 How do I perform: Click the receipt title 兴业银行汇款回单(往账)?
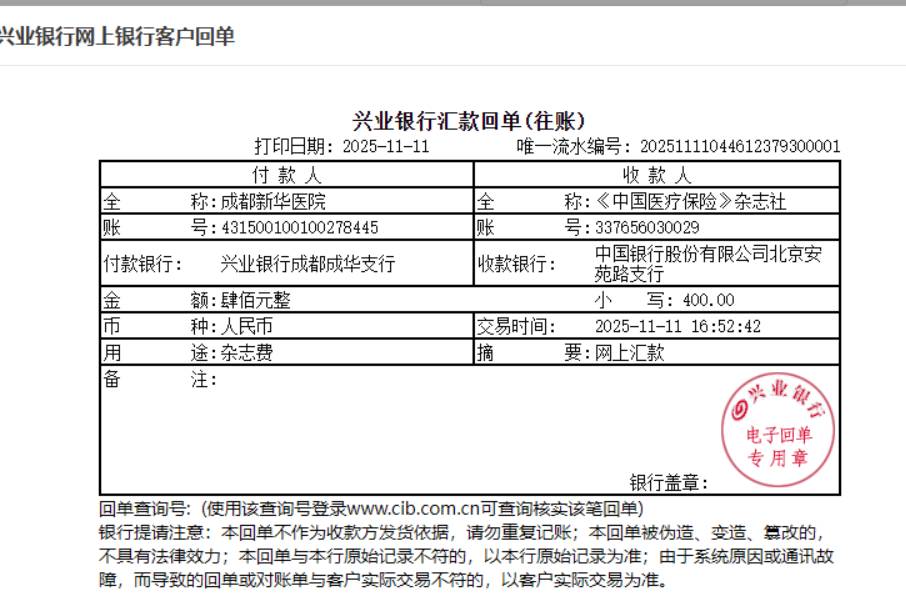(469, 121)
